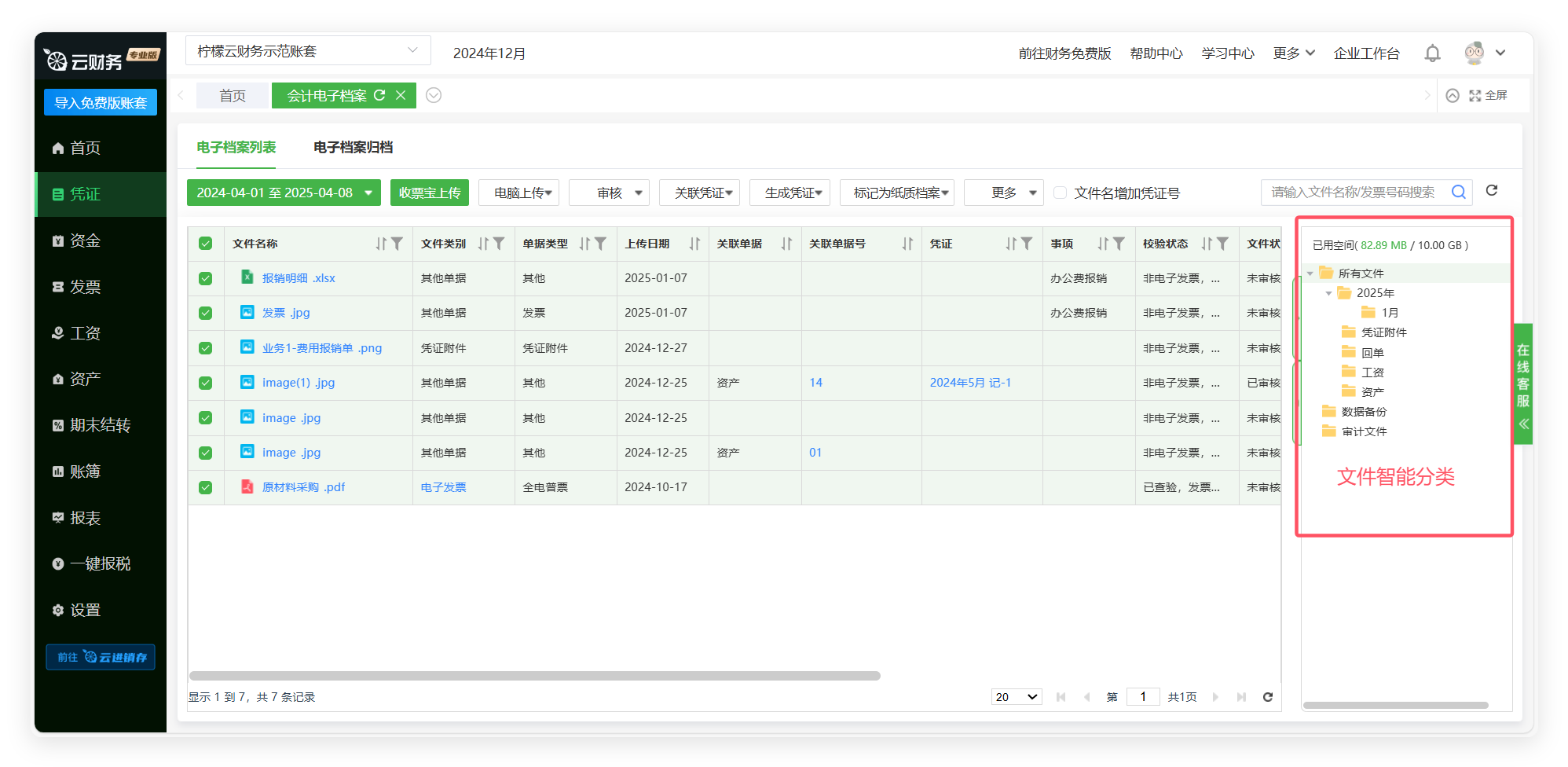Open the 柠檬云财务示范账套 account dropdown

point(308,51)
